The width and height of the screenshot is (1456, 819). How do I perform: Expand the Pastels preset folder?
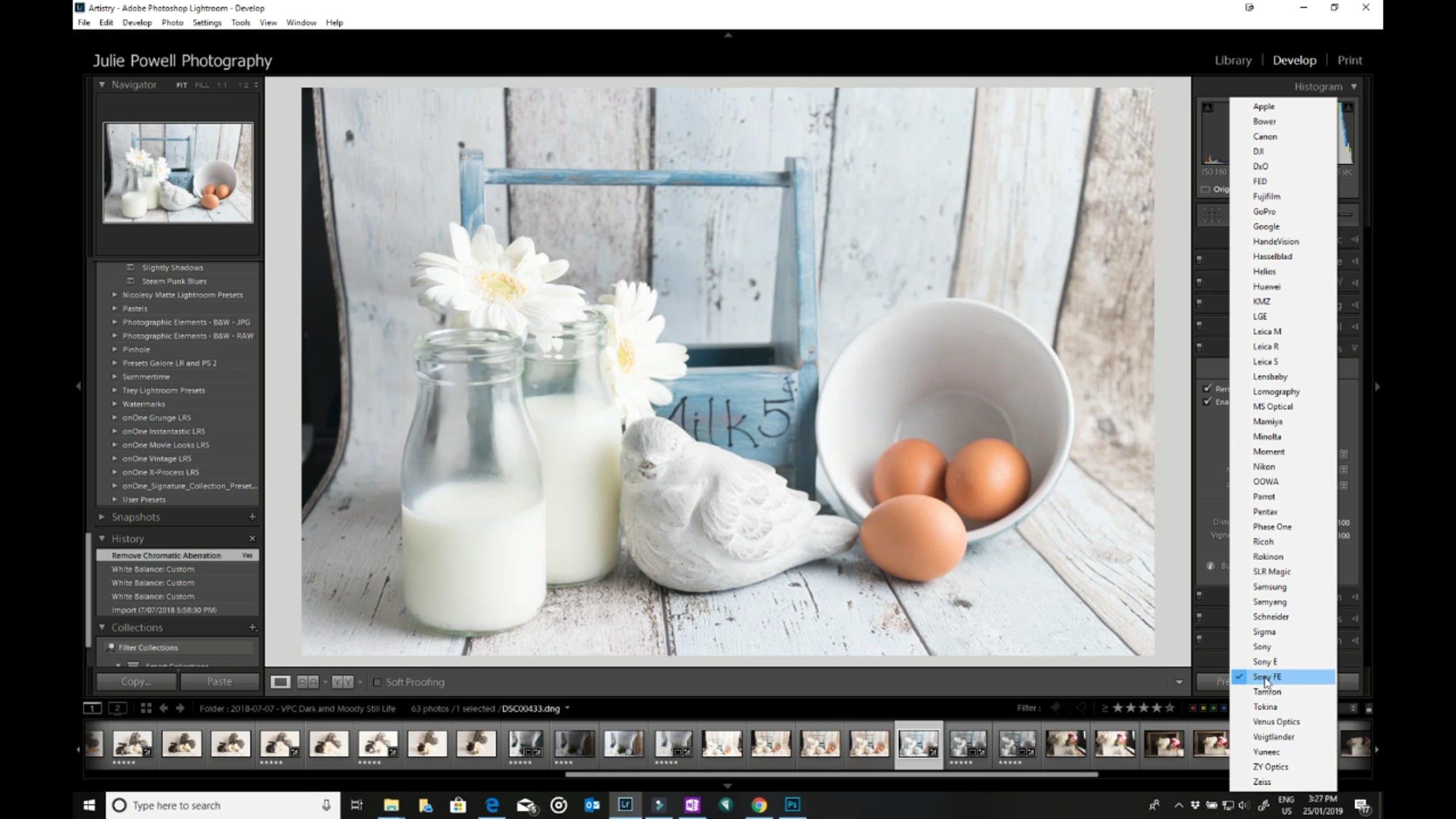[x=115, y=309]
